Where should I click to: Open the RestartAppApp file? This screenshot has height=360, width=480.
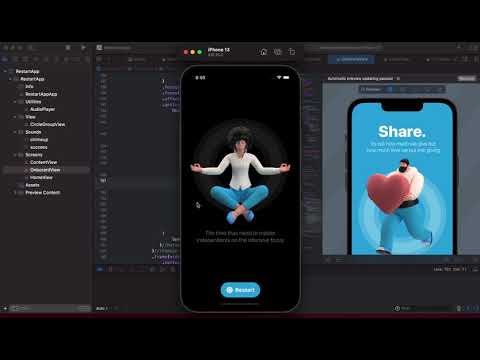tap(41, 94)
